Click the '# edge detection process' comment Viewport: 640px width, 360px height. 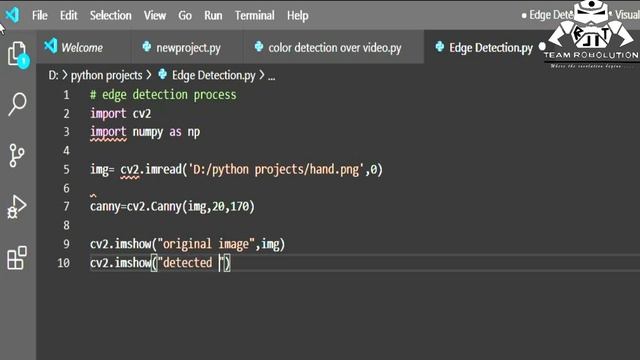(x=163, y=95)
